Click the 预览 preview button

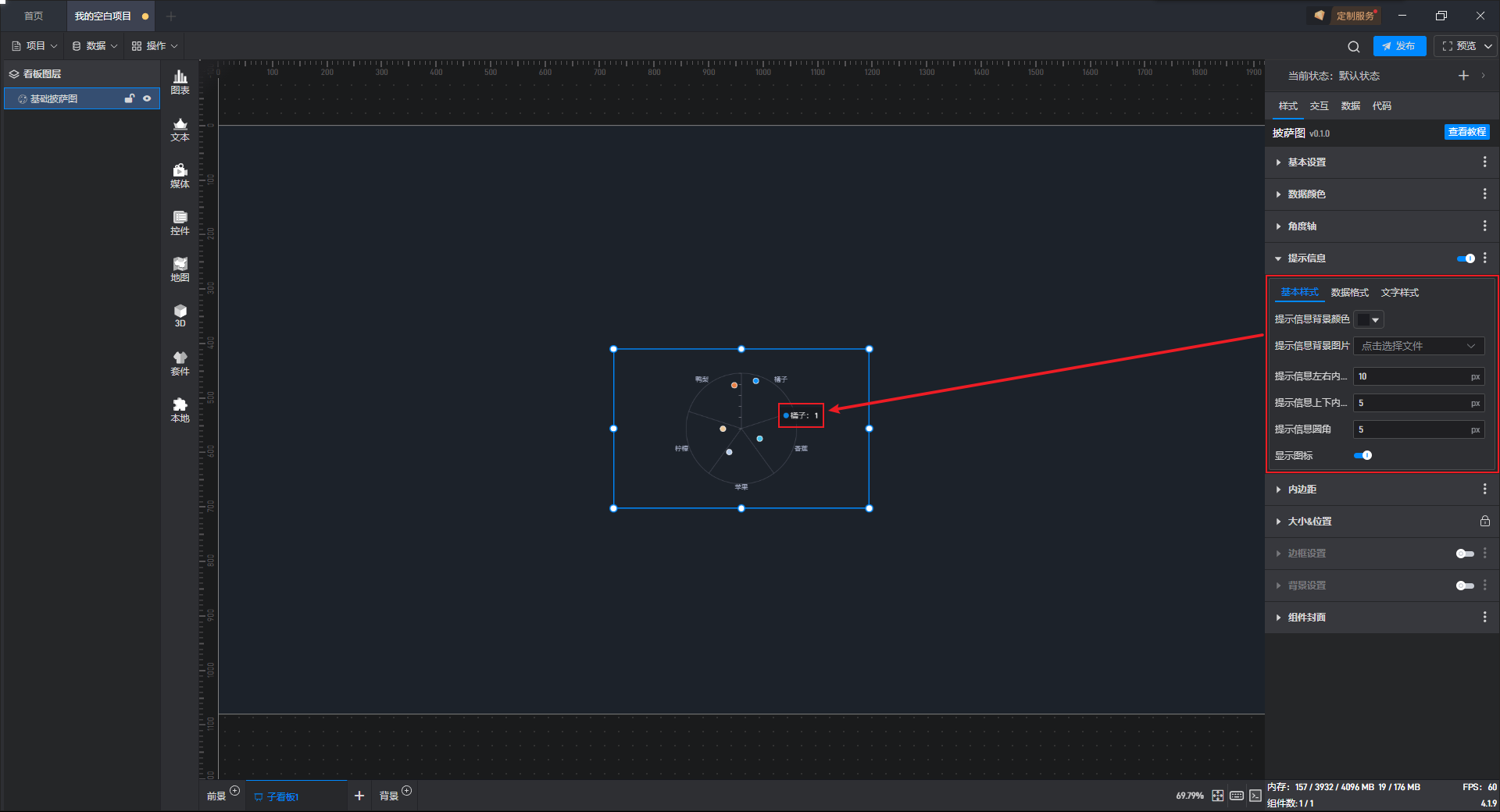(x=1459, y=46)
